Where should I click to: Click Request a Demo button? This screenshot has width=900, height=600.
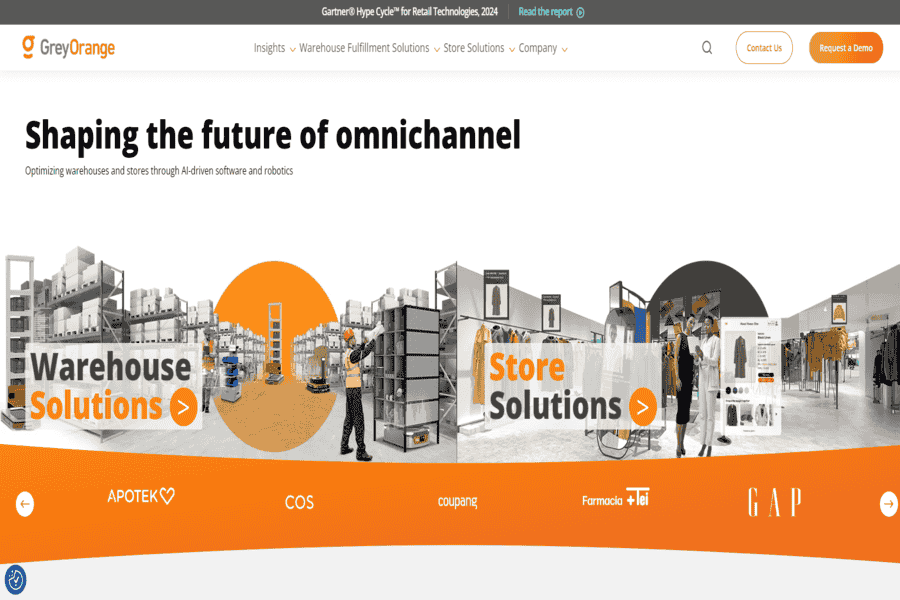pyautogui.click(x=846, y=48)
